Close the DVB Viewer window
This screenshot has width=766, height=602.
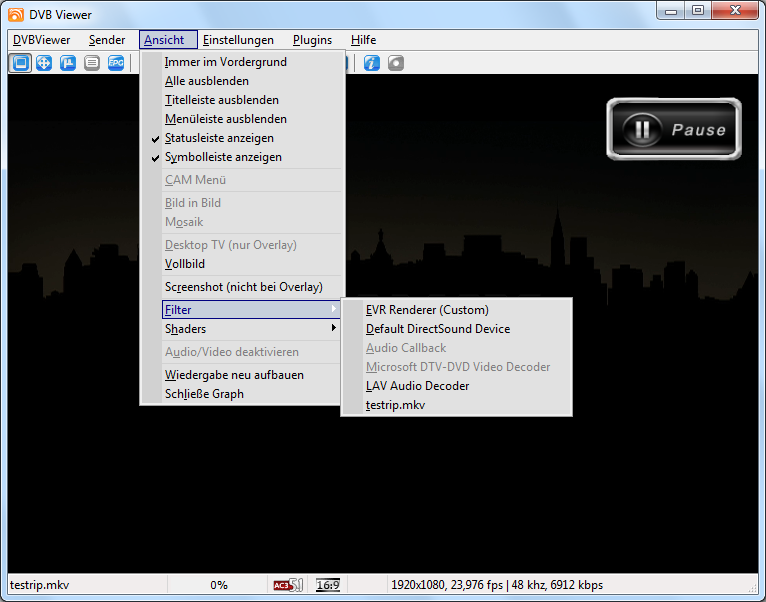(735, 11)
